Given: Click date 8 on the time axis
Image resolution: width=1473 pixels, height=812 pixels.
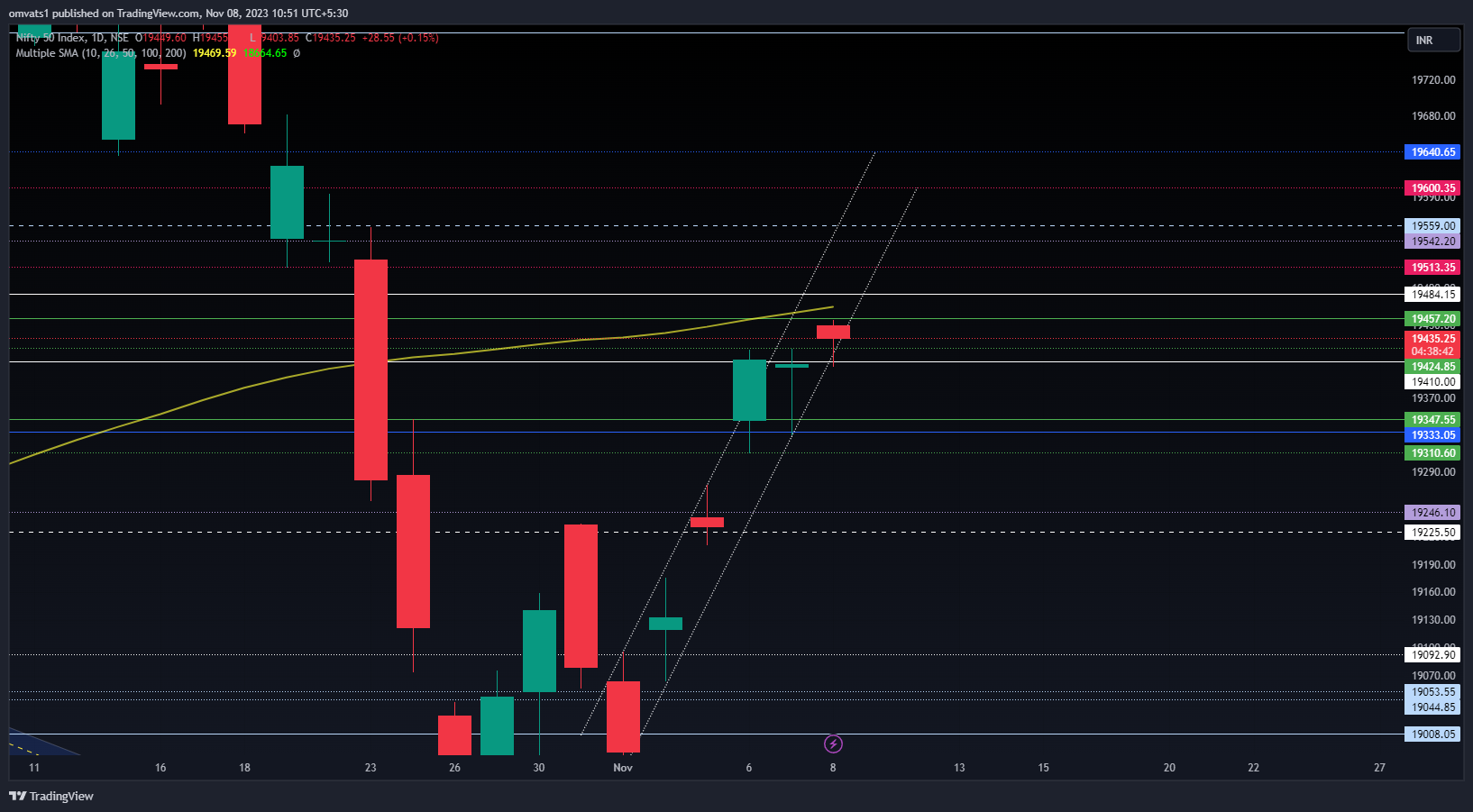Looking at the screenshot, I should pyautogui.click(x=833, y=768).
